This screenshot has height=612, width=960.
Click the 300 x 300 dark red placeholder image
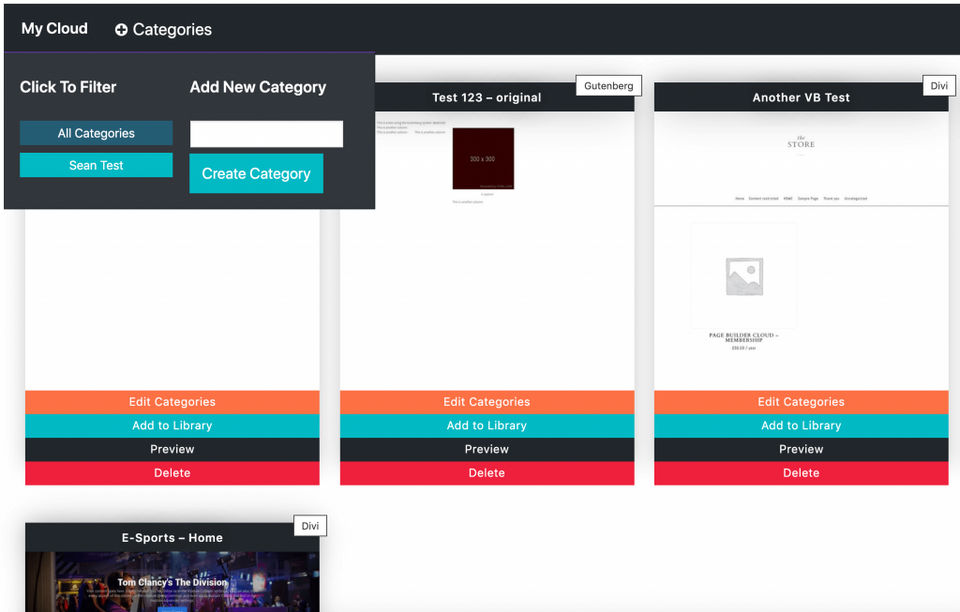pyautogui.click(x=483, y=159)
